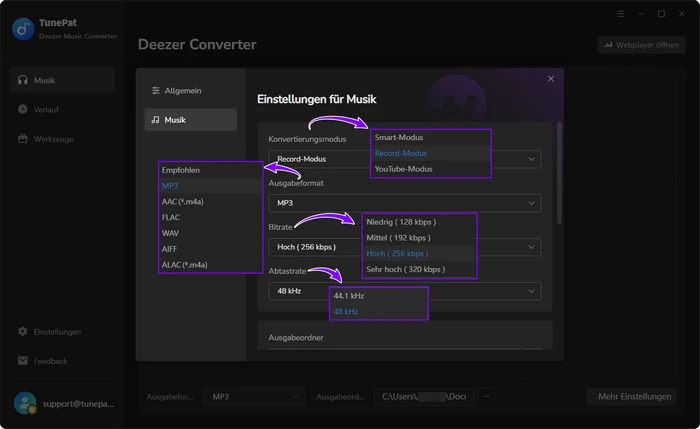Click the support account avatar
This screenshot has height=429, width=700.
[x=25, y=403]
